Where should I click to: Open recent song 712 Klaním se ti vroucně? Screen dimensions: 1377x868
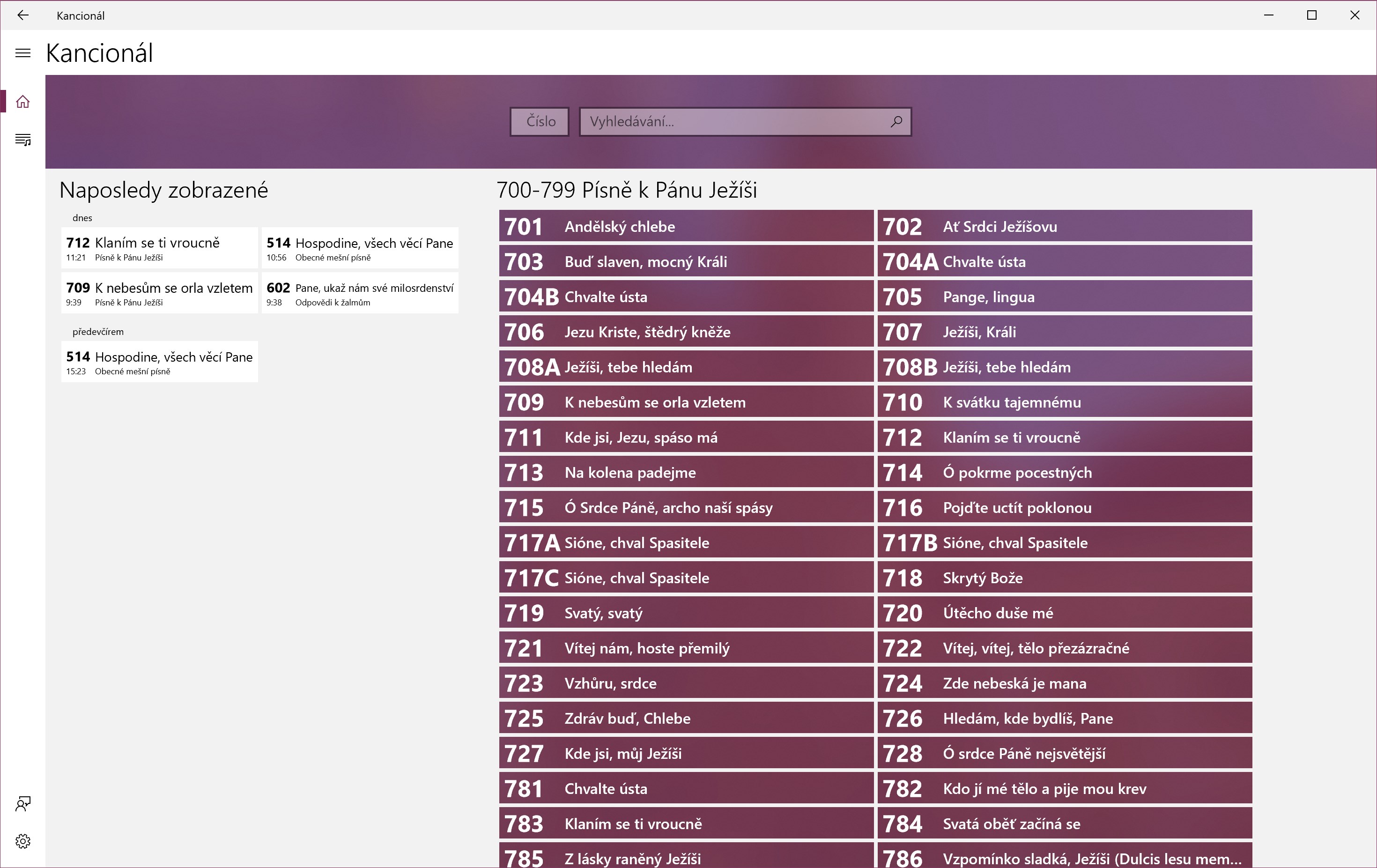159,248
